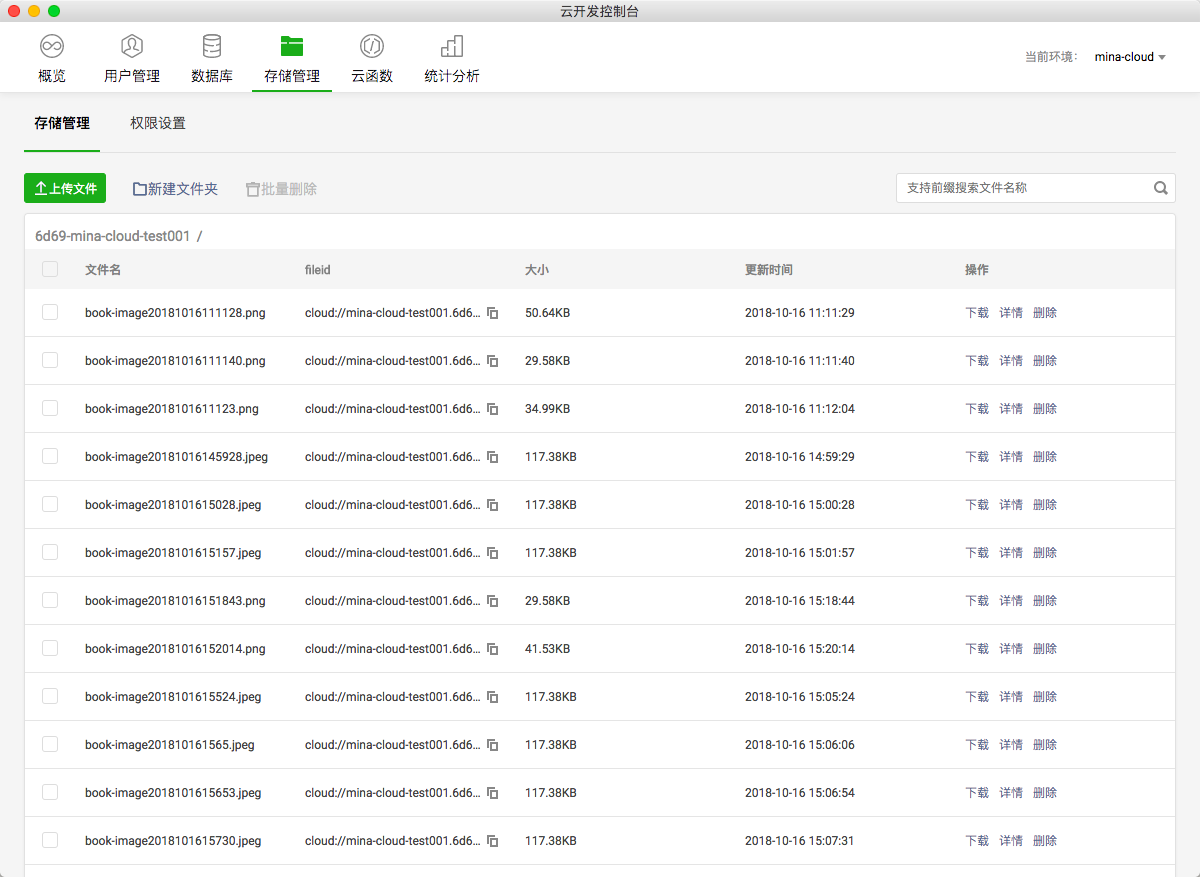This screenshot has width=1200, height=877.
Task: Select the 存储管理 sub-tab
Action: pos(62,123)
